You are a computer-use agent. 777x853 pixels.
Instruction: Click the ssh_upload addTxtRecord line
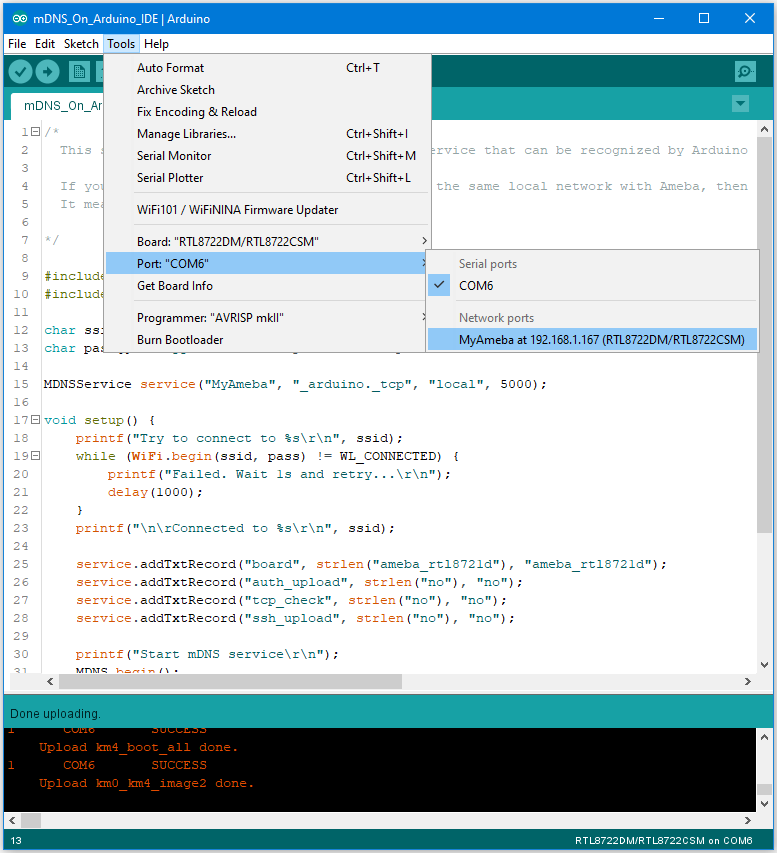tap(295, 618)
